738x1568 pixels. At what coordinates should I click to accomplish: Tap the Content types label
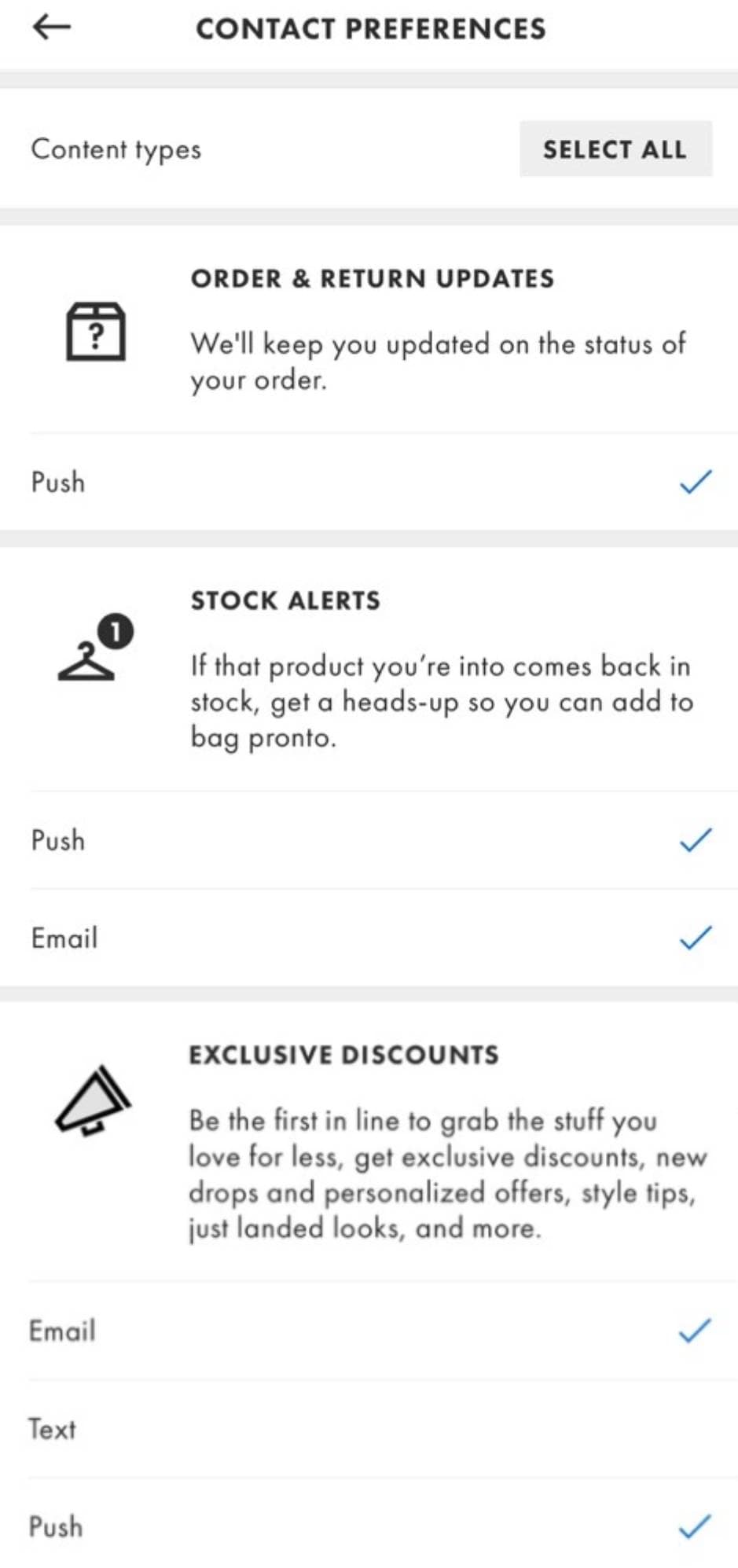[116, 149]
